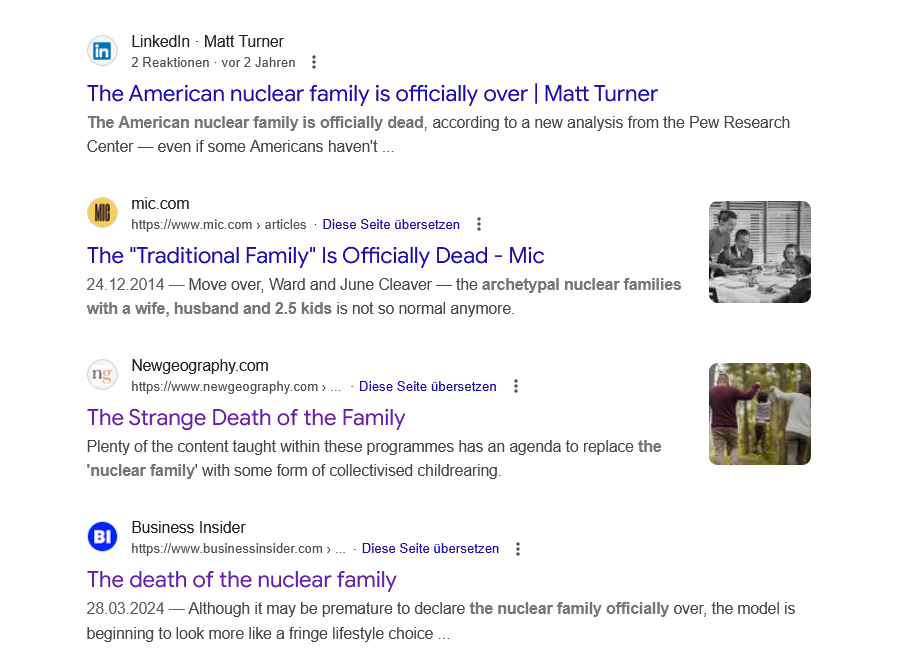Screen dimensions: 899x672
Task: Click the snippet mentioning 'Ward and June Cleaver'
Action: [x=384, y=296]
